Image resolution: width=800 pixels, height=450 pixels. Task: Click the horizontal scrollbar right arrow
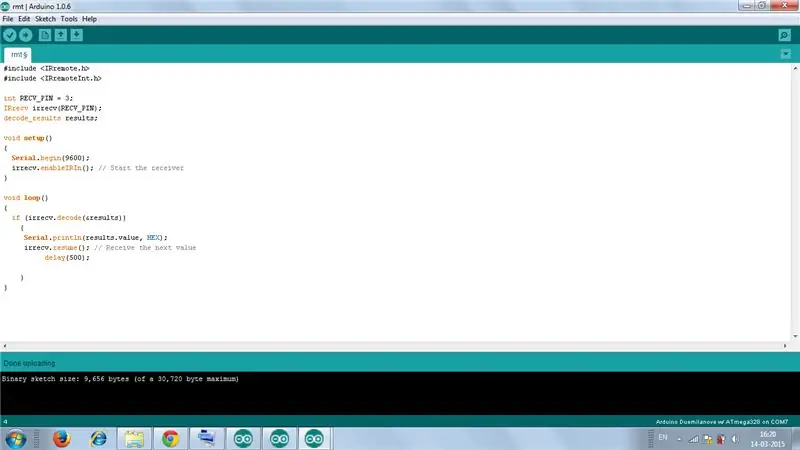[x=785, y=346]
